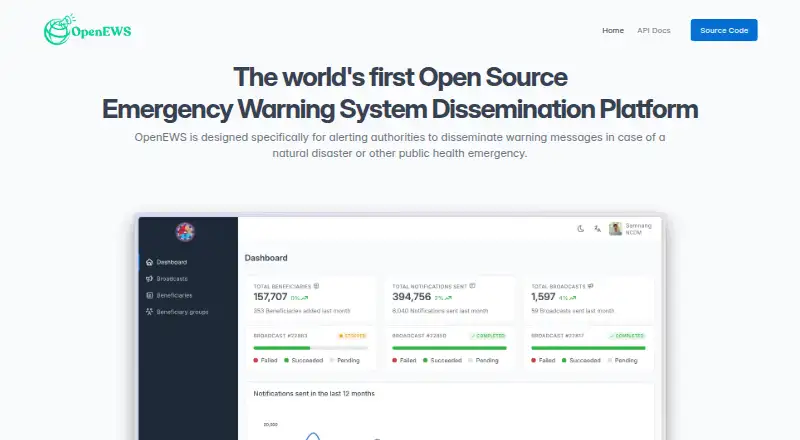
Task: Click the icon beside Total Beneficiaries
Action: [x=316, y=286]
